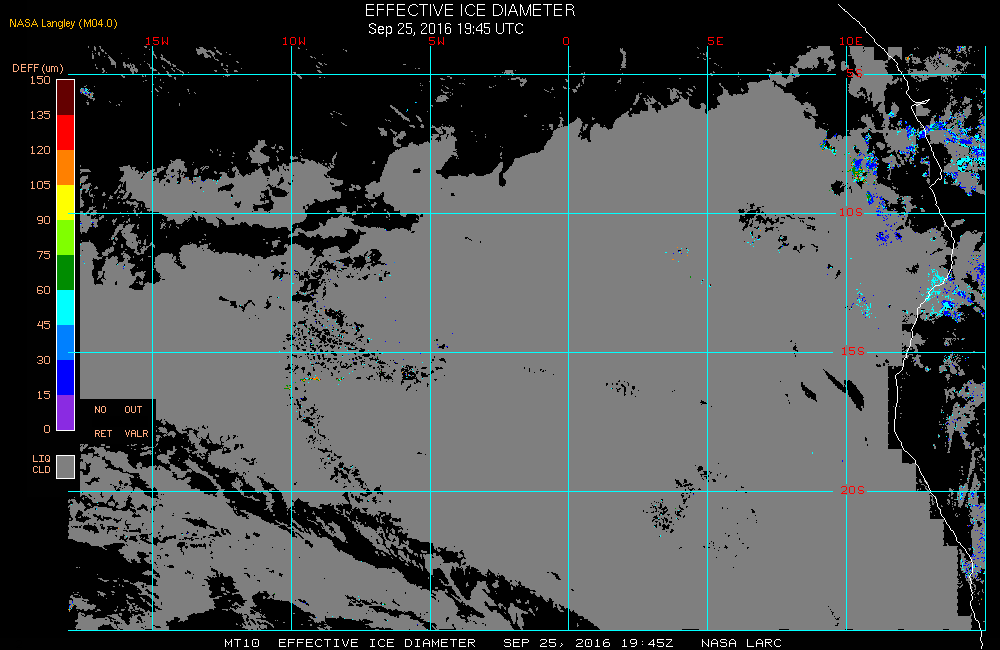The width and height of the screenshot is (1000, 650).
Task: Click the 60 value on the color scale
Action: tap(43, 291)
